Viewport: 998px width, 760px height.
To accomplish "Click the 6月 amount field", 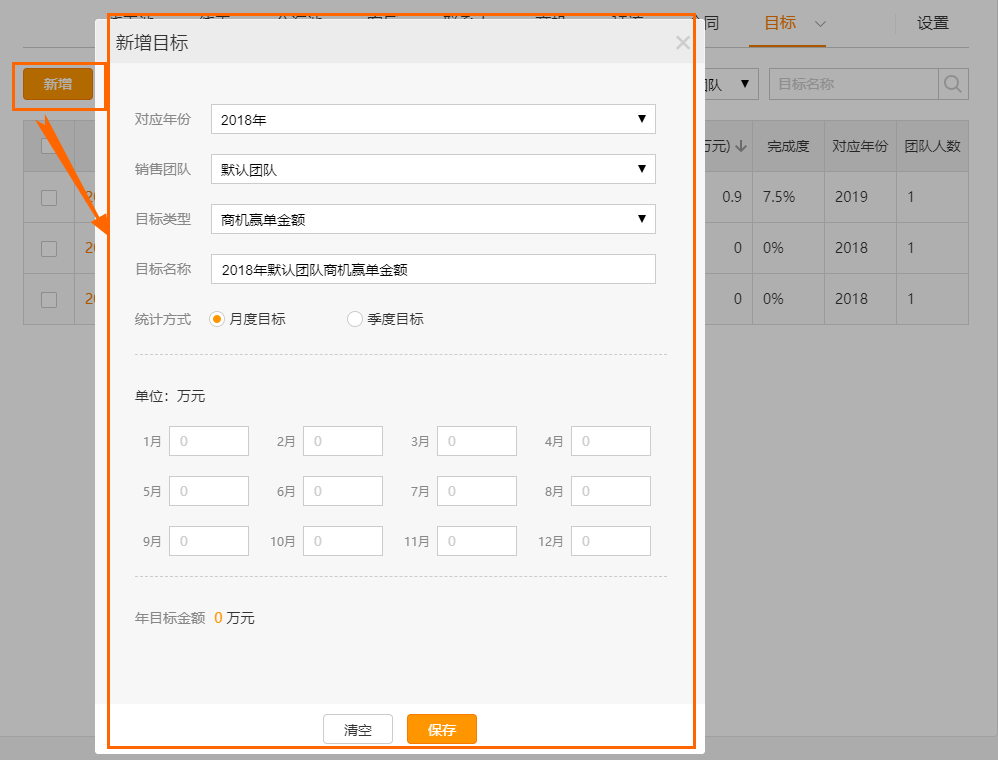I will tap(343, 491).
